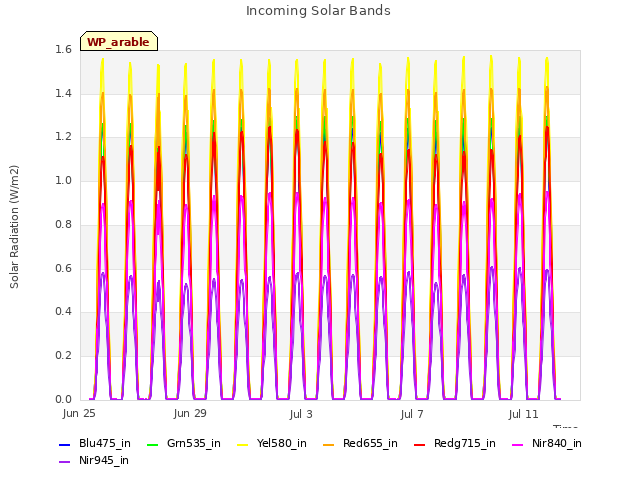Click the Jul 11 x-axis tick label
Image resolution: width=640 pixels, height=480 pixels.
point(523,414)
